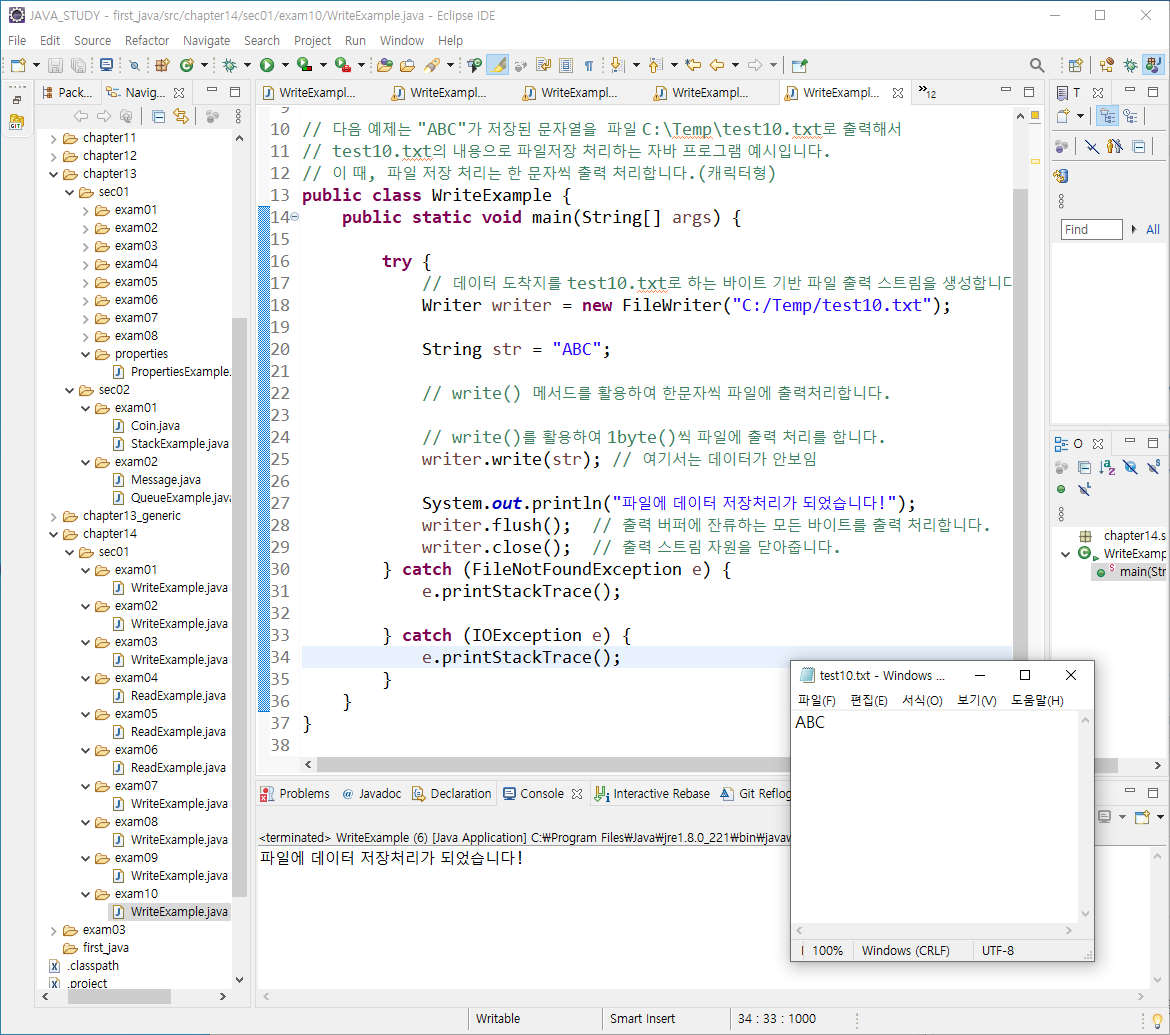Click the New Java Class icon
The width and height of the screenshot is (1170, 1035).
coord(187,66)
